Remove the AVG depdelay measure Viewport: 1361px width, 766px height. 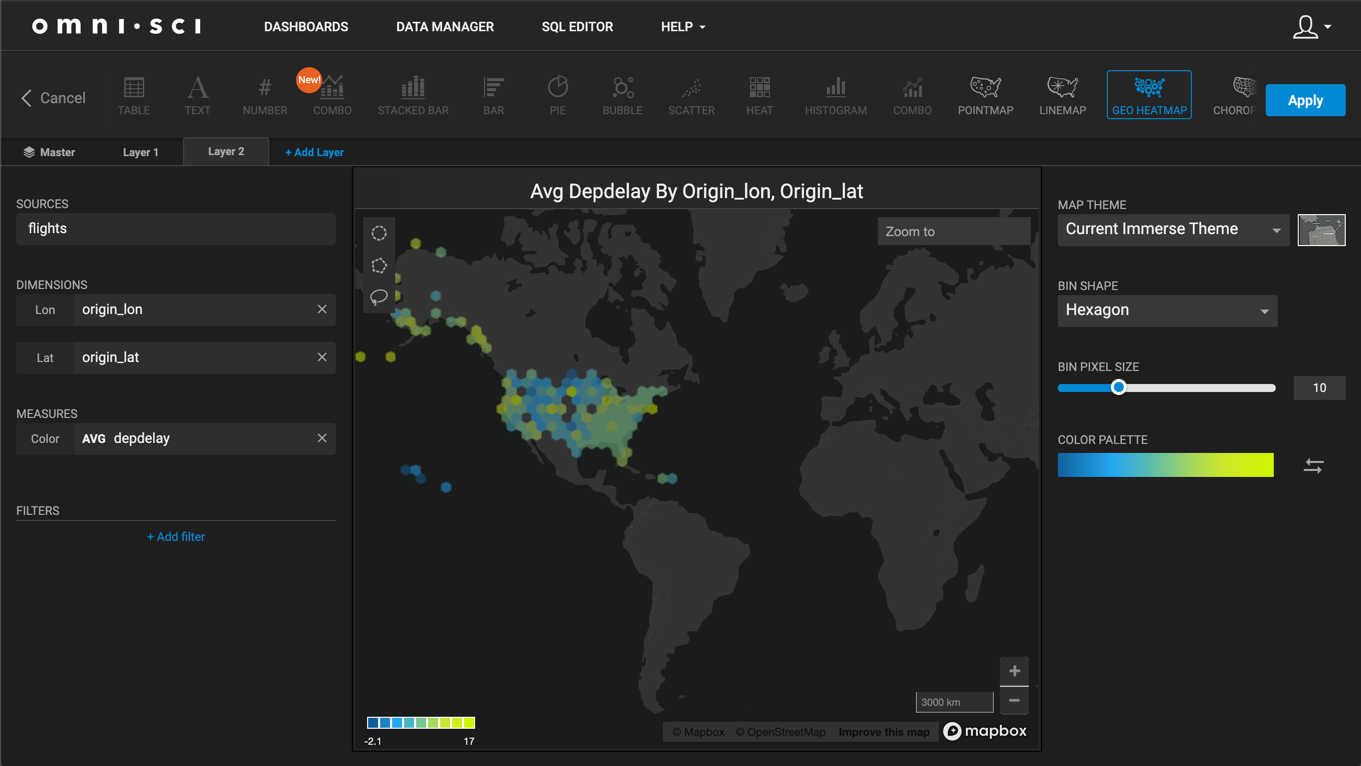[322, 438]
